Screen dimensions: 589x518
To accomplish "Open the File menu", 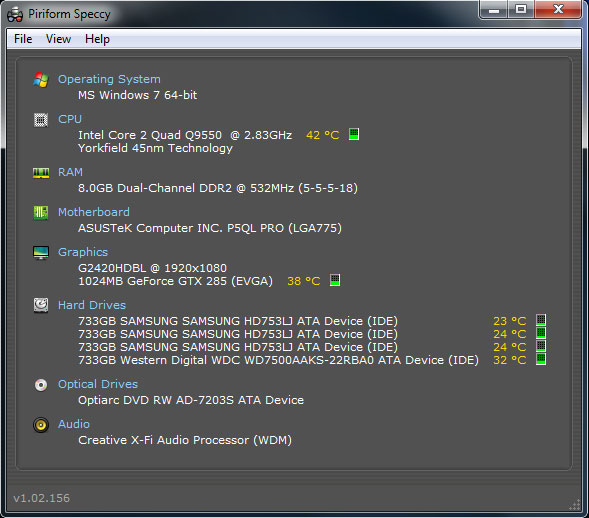I will pos(23,39).
